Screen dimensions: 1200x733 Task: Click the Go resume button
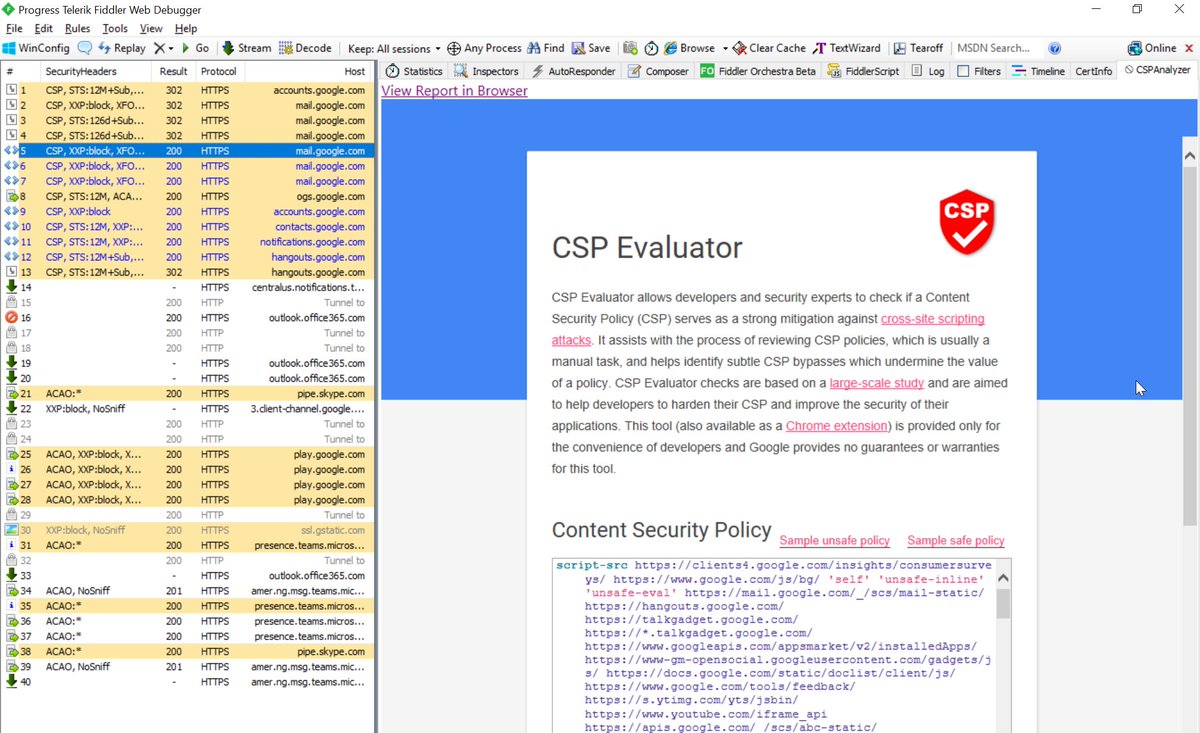pos(194,48)
